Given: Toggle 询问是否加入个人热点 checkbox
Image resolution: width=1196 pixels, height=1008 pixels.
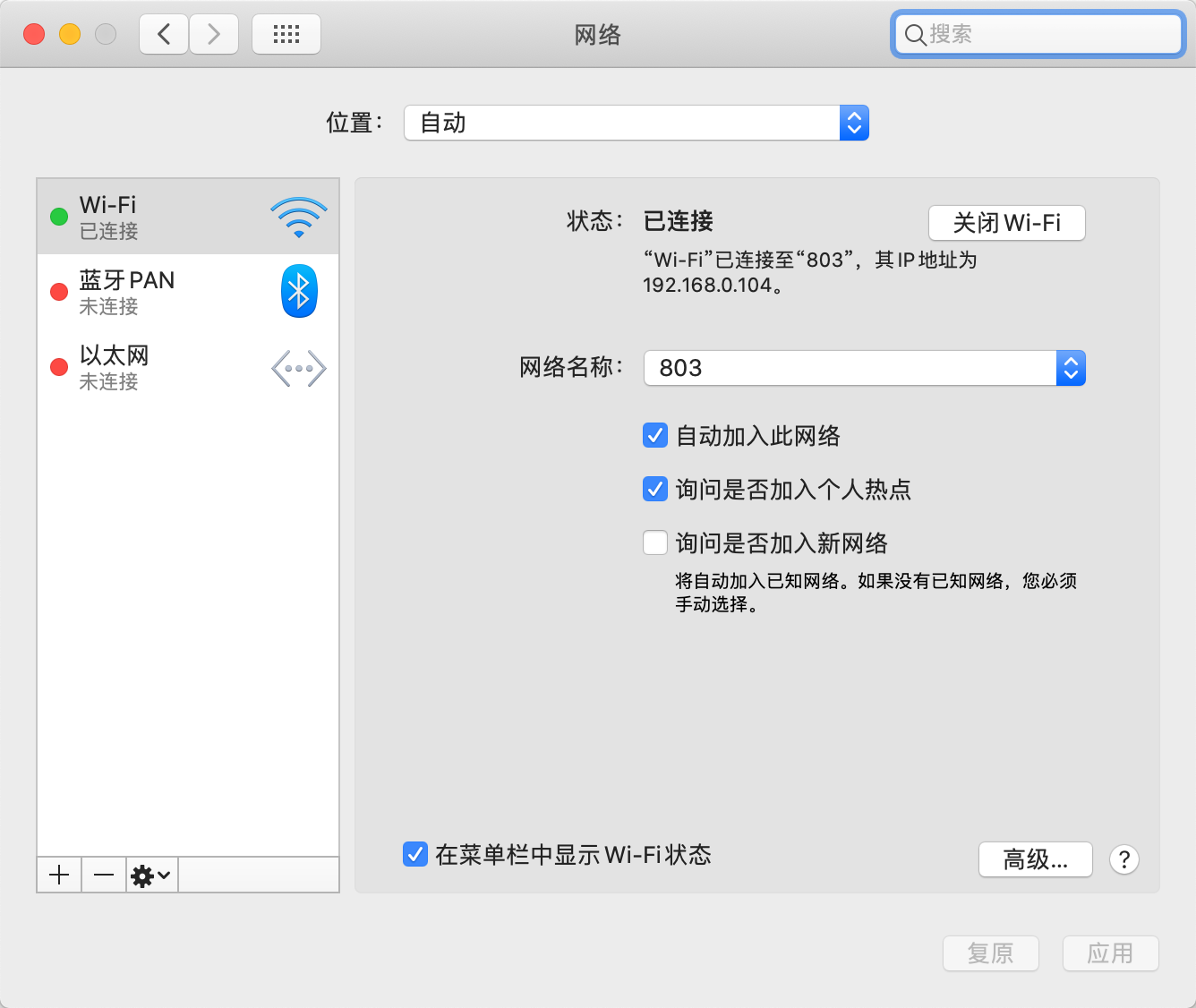Looking at the screenshot, I should click(655, 490).
